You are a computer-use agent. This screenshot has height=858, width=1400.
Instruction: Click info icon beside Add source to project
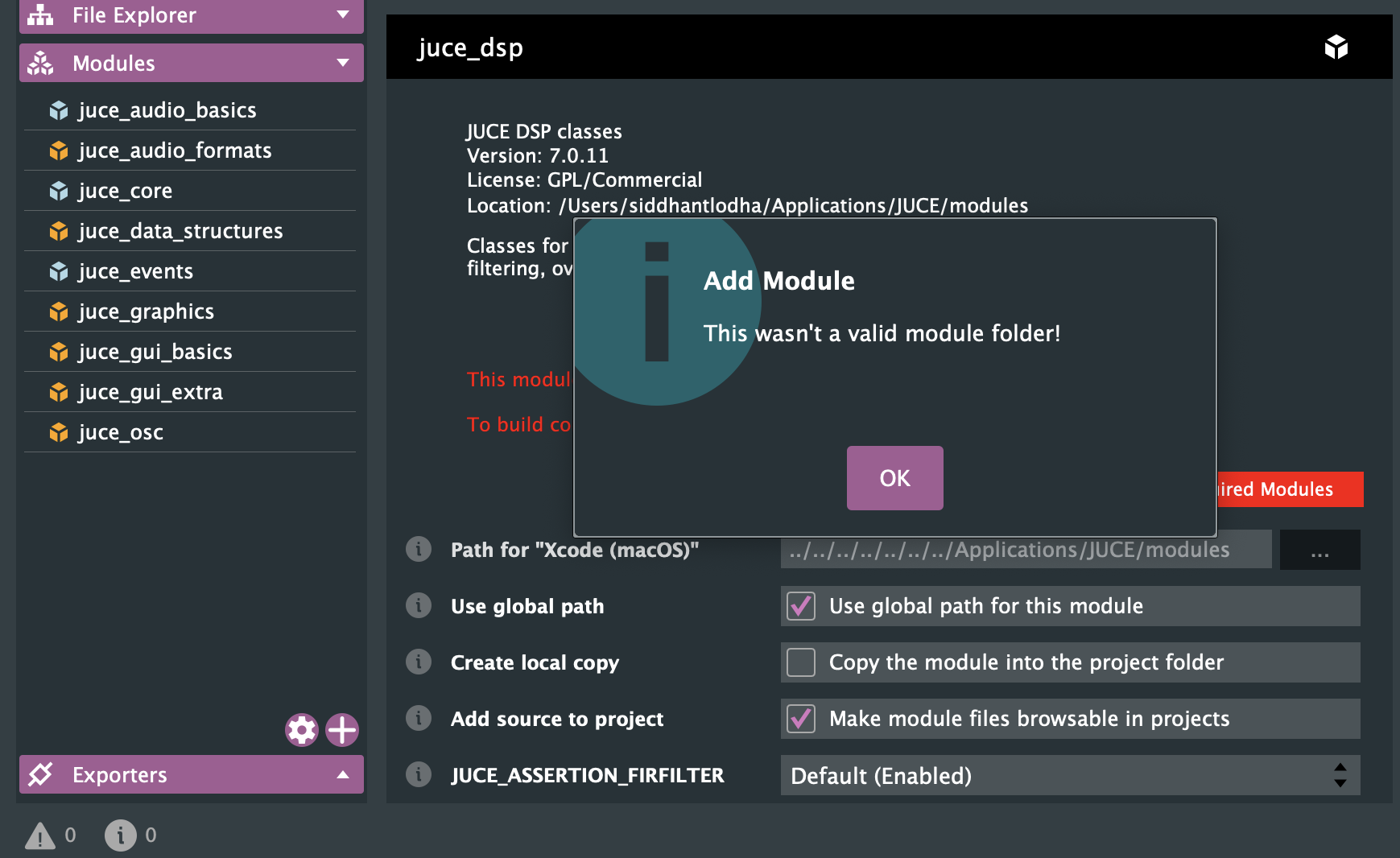point(419,718)
